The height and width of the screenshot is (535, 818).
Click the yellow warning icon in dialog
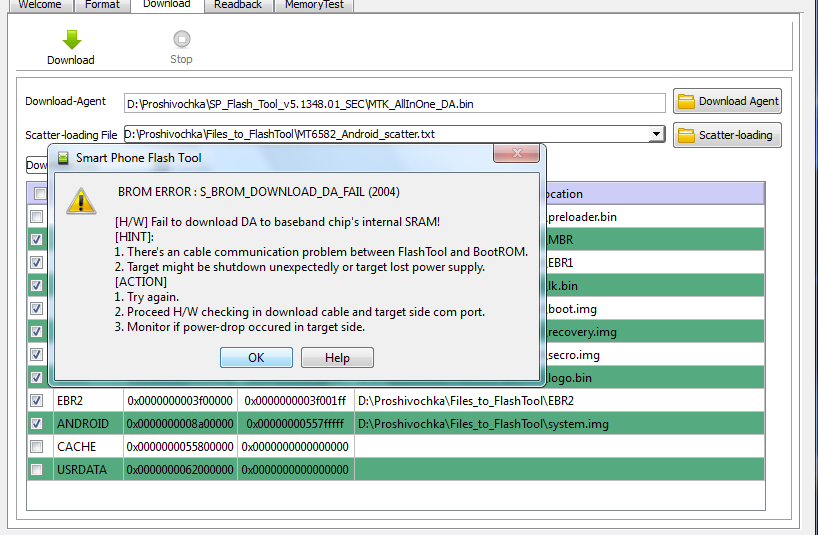81,200
